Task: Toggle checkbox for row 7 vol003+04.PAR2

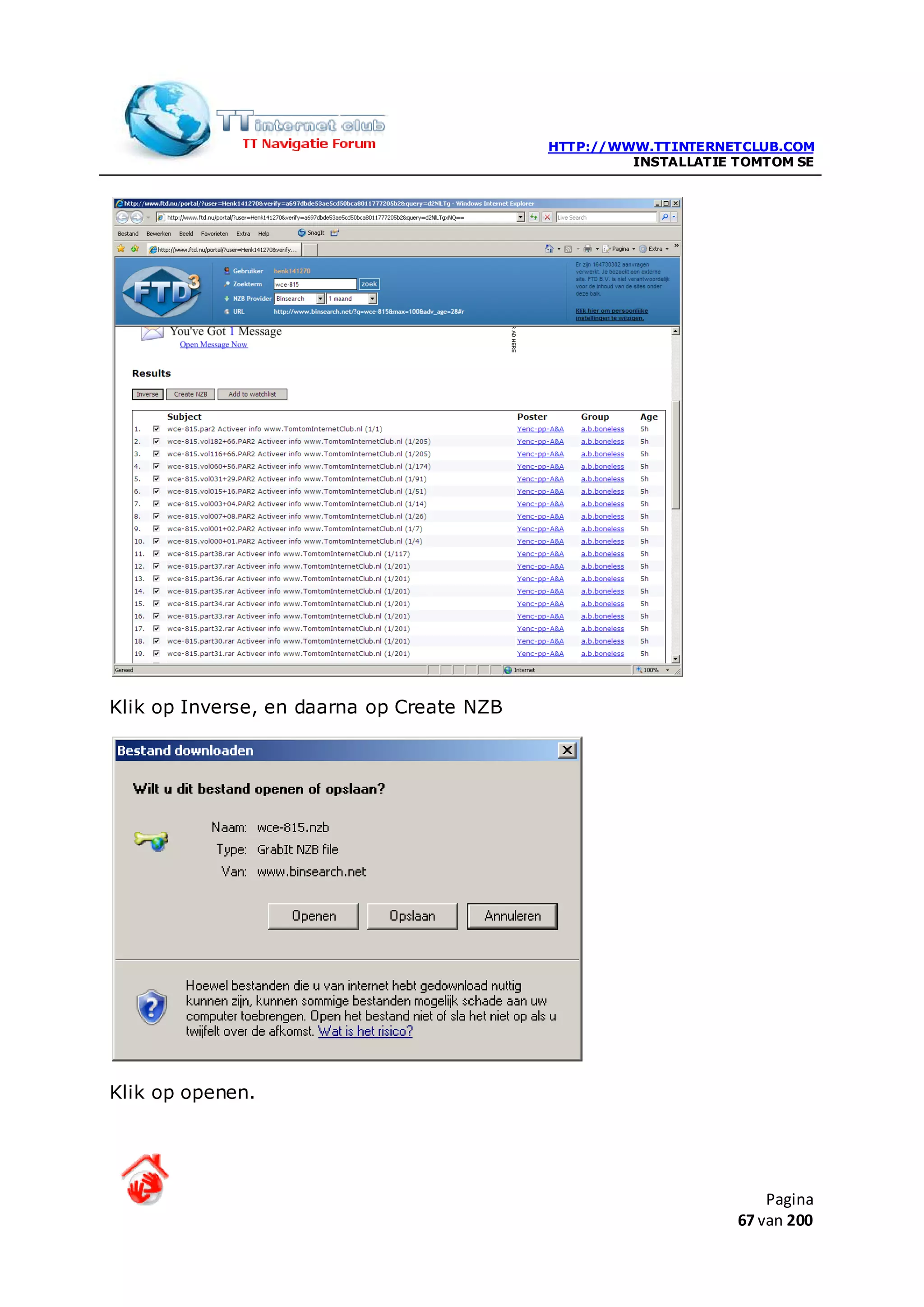Action: (x=157, y=504)
